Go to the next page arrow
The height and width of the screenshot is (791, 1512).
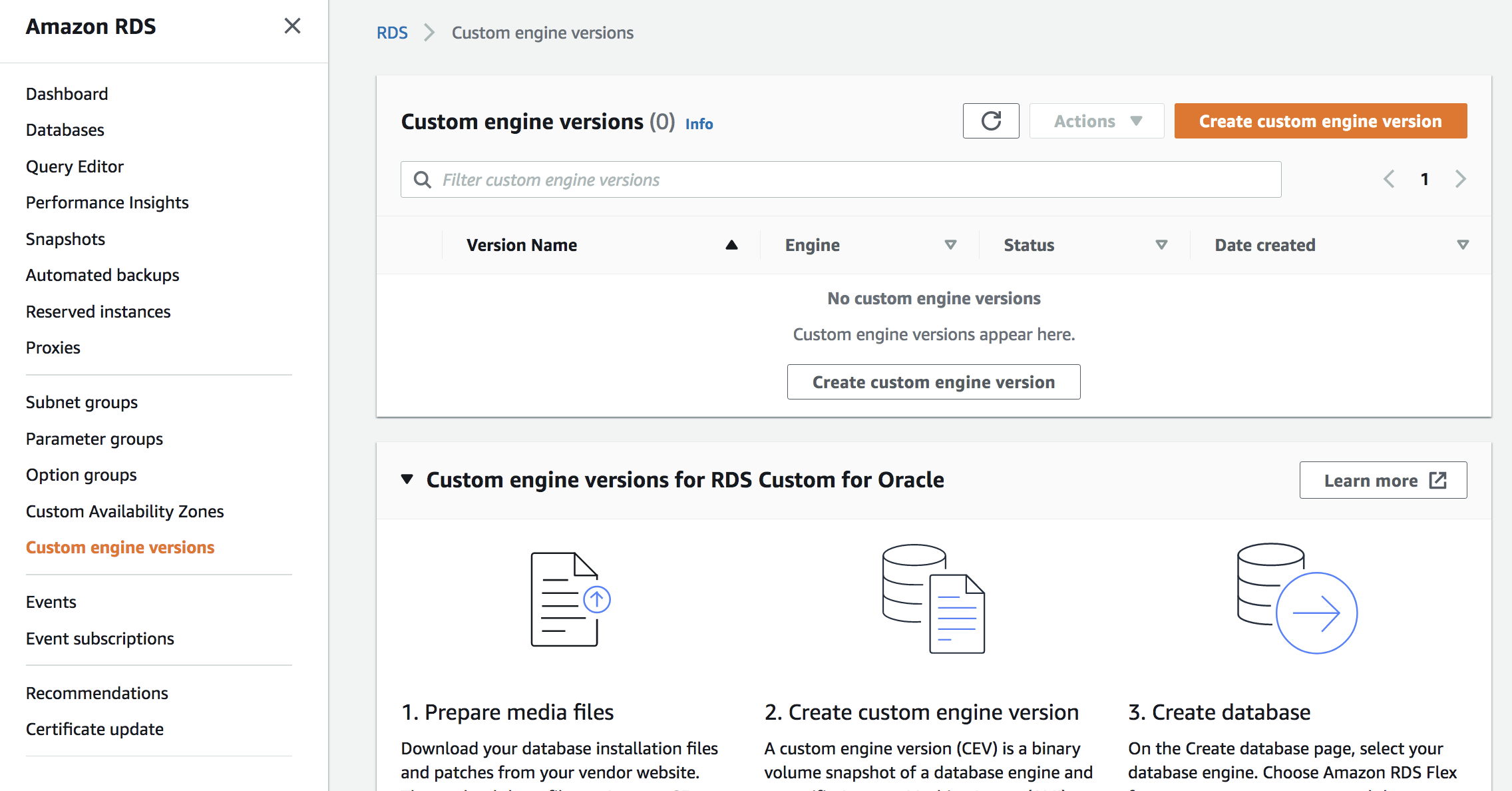(x=1461, y=179)
